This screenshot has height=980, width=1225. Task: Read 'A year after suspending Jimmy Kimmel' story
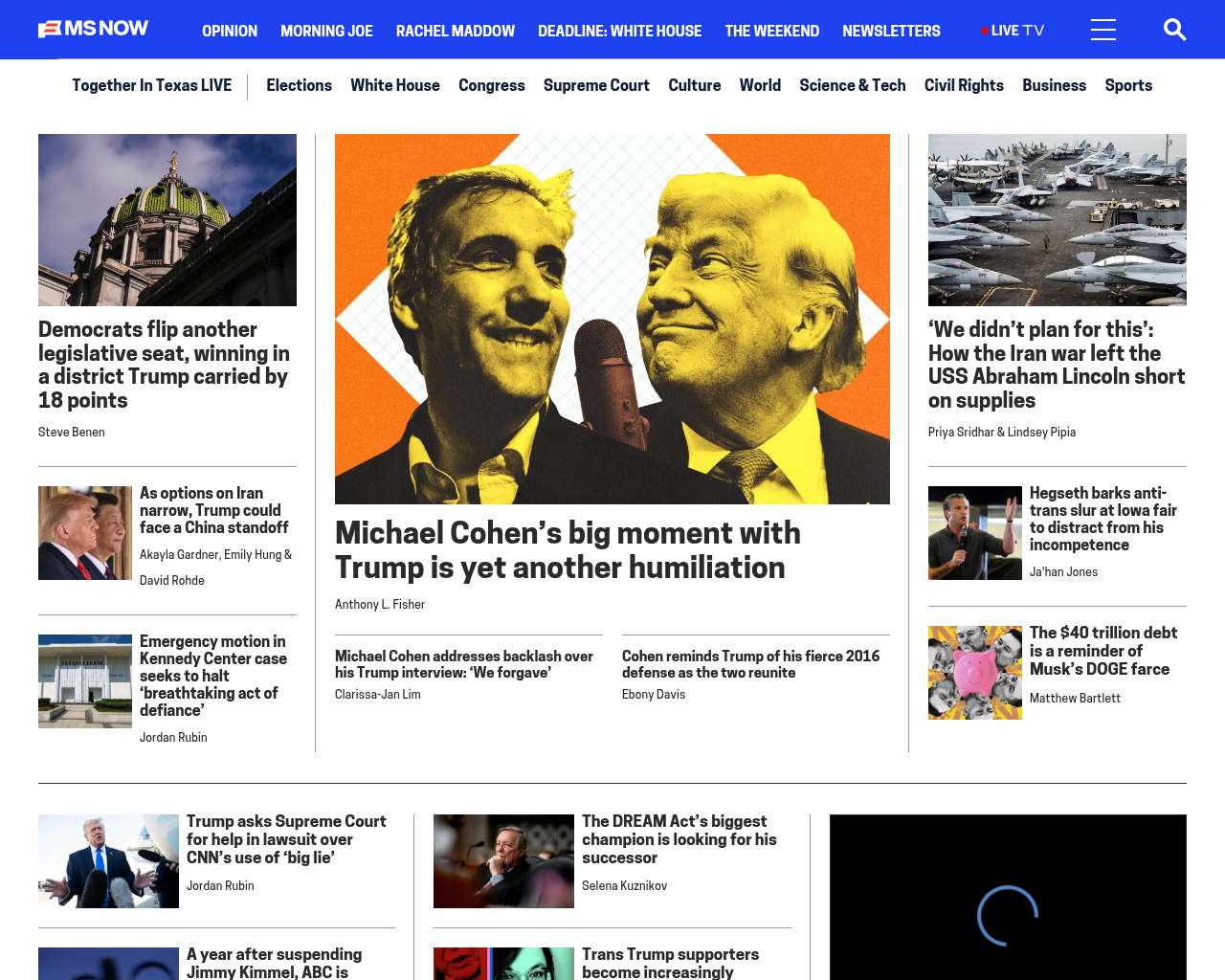275,963
